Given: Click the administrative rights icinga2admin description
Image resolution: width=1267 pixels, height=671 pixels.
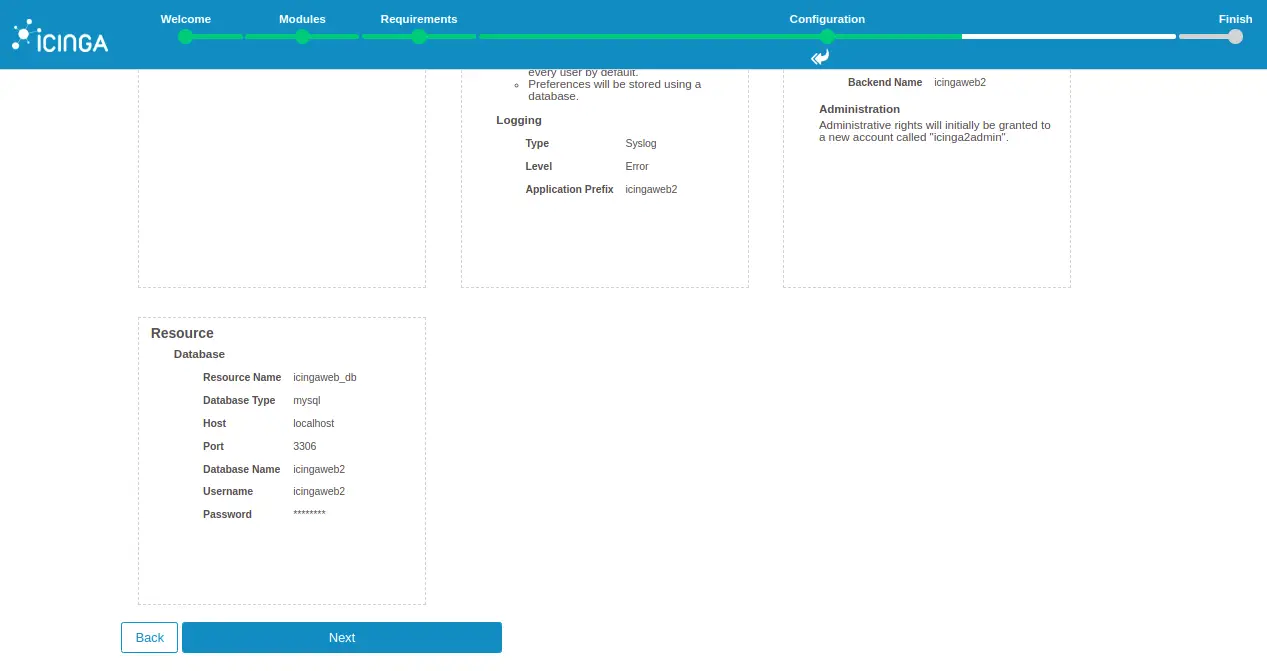Looking at the screenshot, I should click(935, 131).
